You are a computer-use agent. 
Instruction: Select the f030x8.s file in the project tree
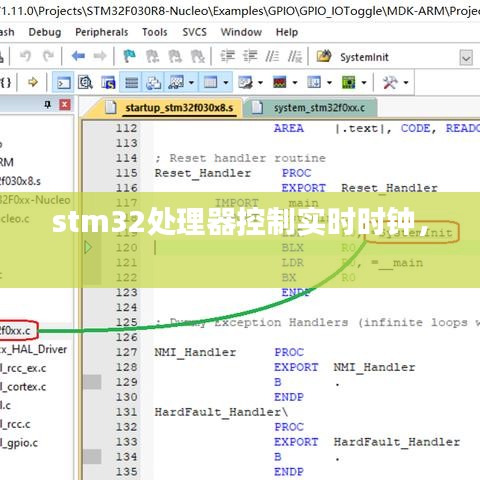tap(20, 181)
